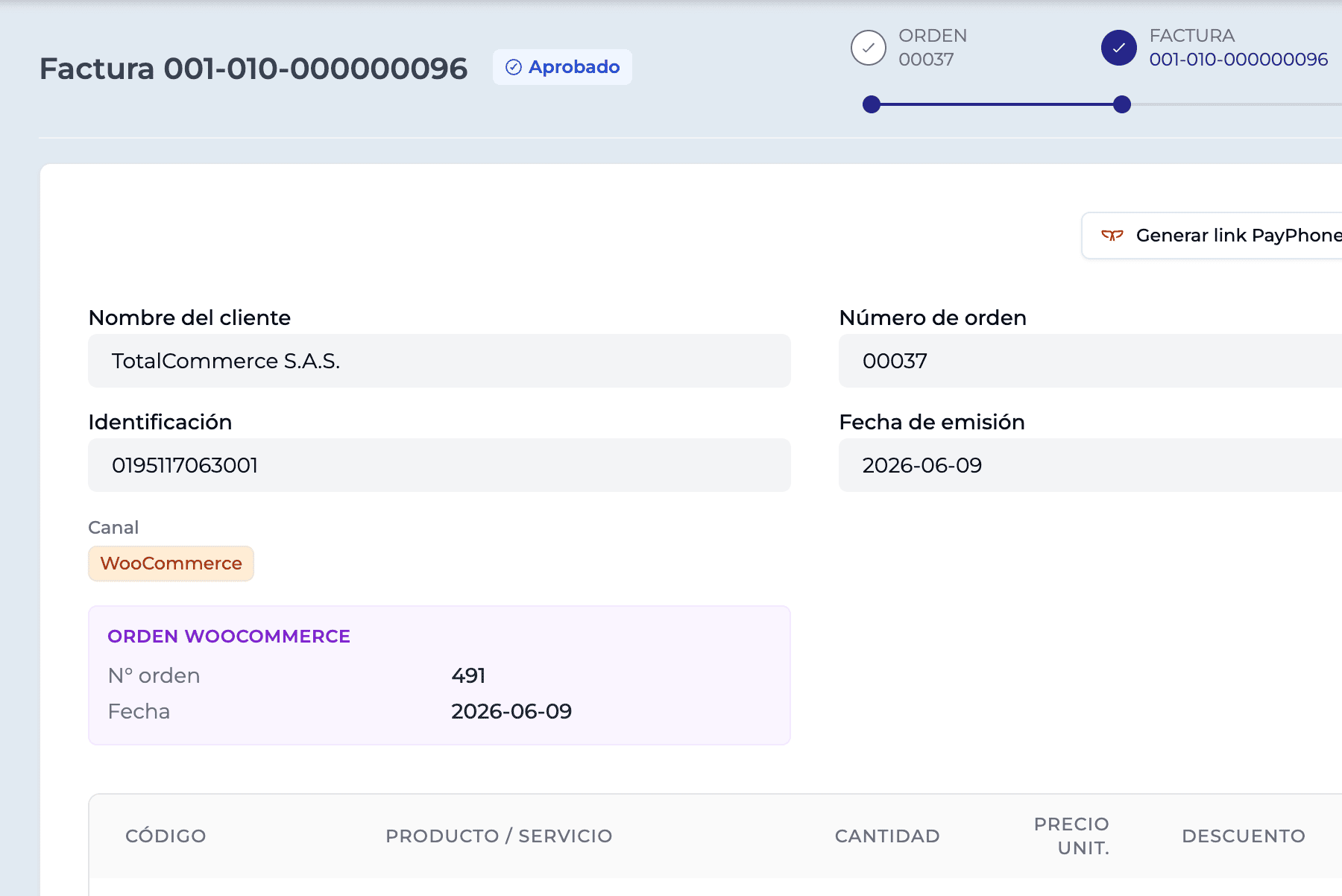Click the Fecha label in WooCommerce box
This screenshot has width=1342, height=896.
tap(139, 711)
